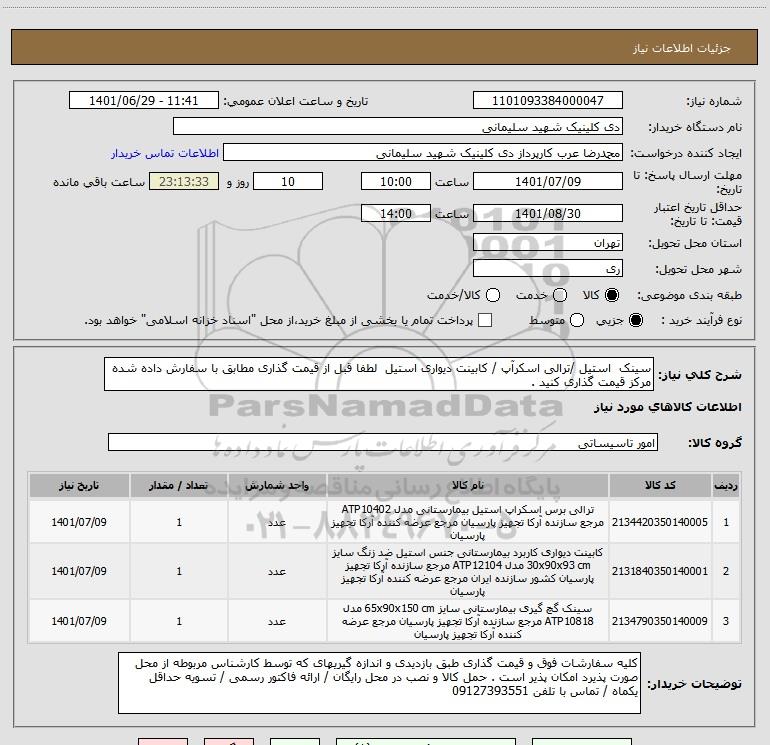Click the need number field 1101093384000047

548,100
